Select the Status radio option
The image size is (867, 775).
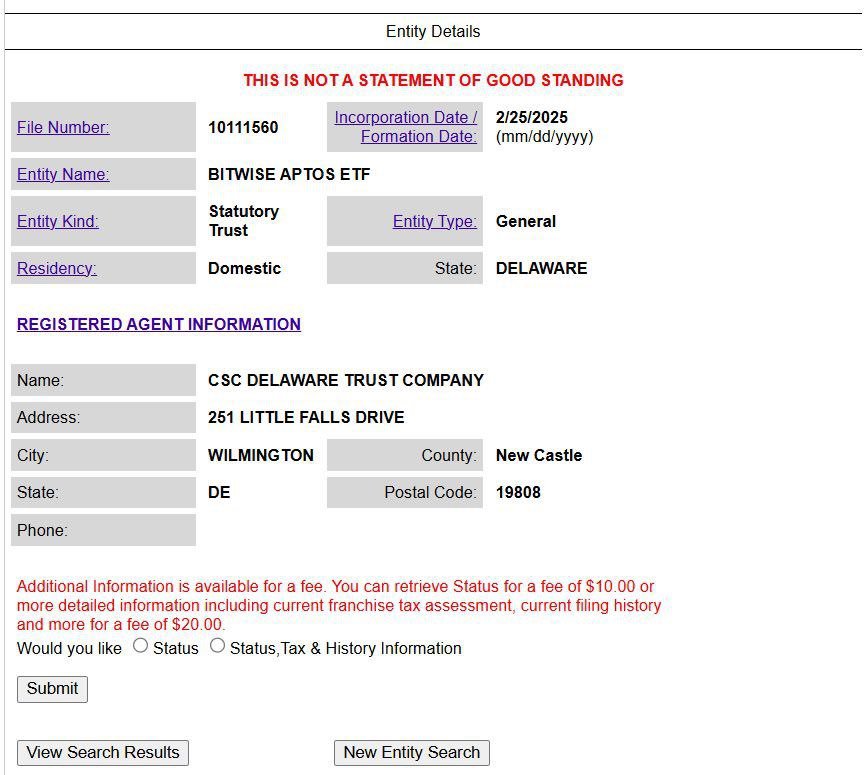pyautogui.click(x=141, y=646)
